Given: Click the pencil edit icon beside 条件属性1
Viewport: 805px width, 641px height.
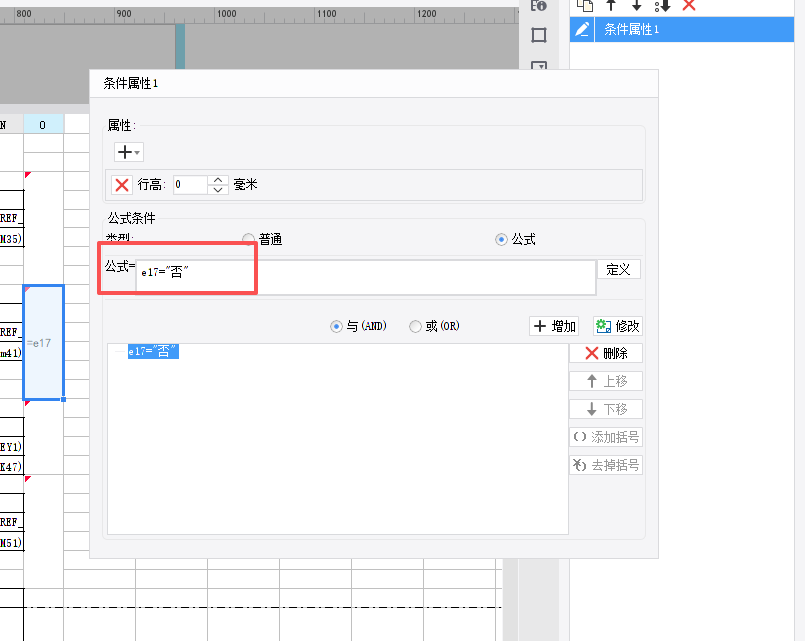Looking at the screenshot, I should point(582,29).
